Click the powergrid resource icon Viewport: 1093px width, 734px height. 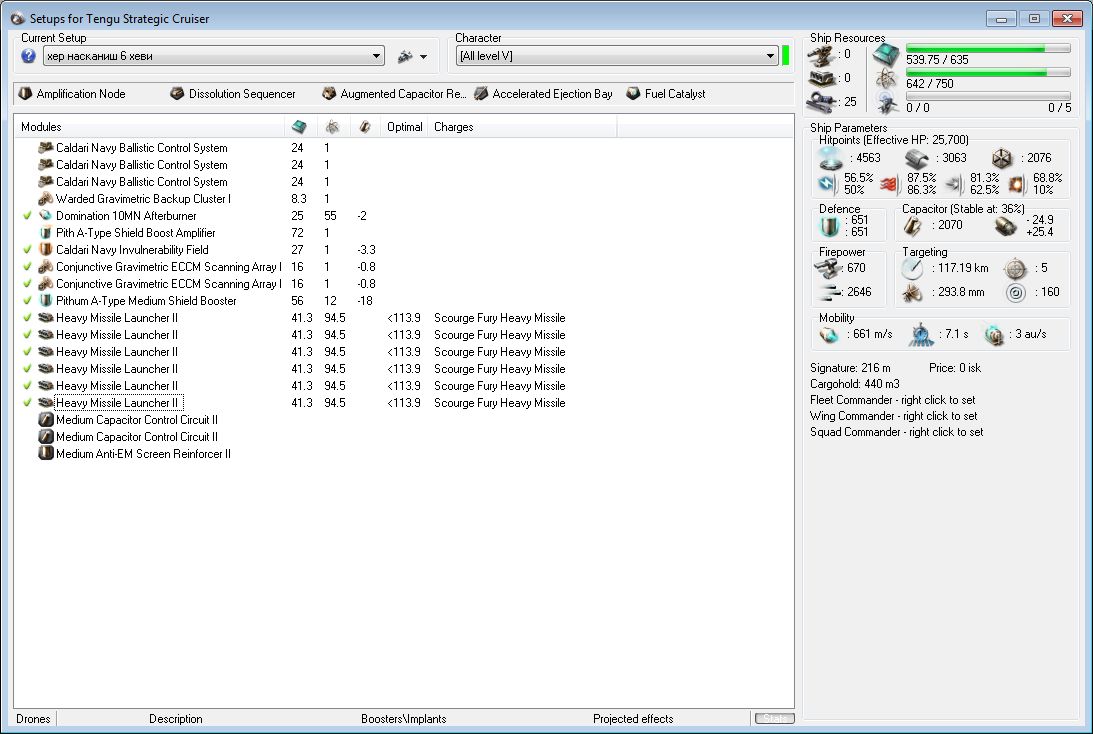886,79
